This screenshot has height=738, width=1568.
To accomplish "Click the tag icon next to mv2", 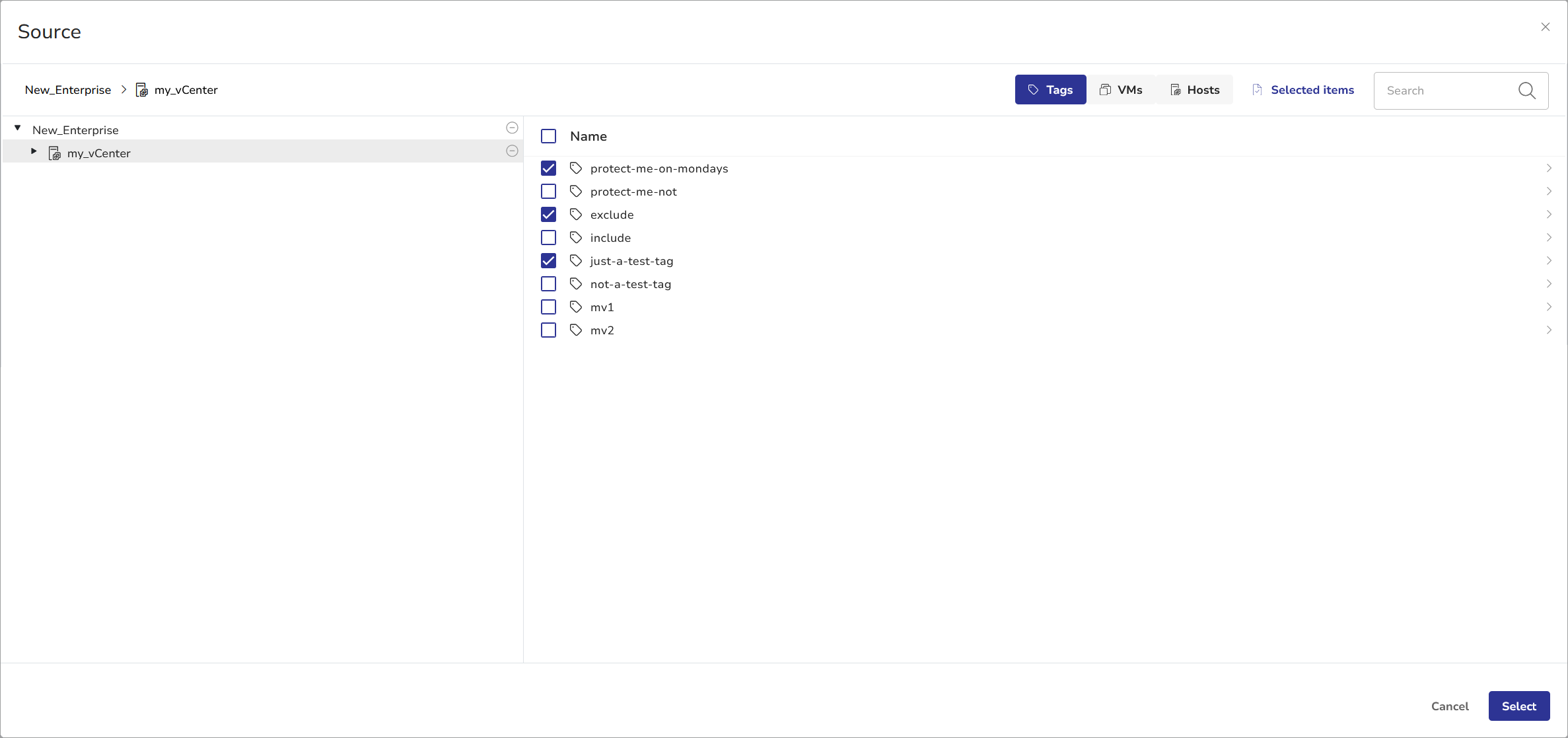I will coord(575,330).
